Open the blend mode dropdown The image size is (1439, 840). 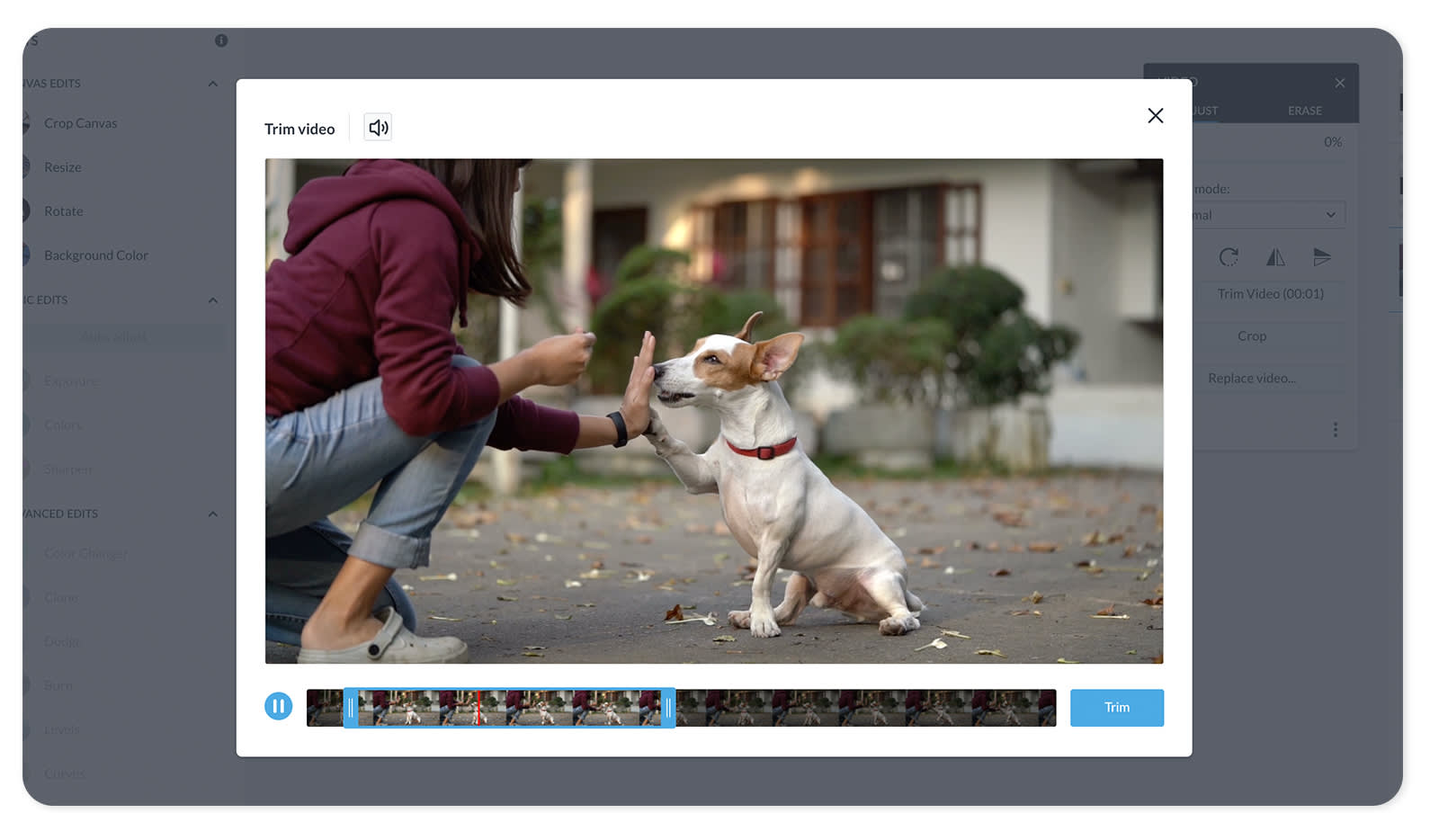tap(1269, 215)
